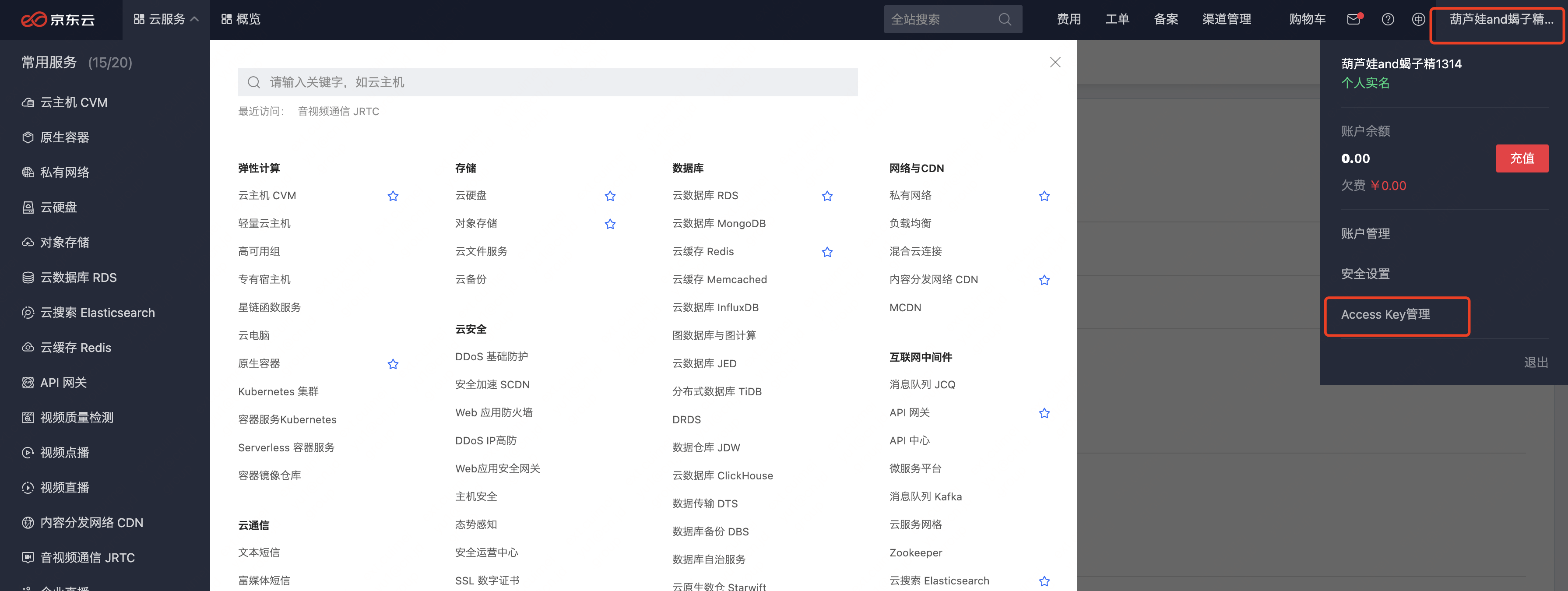
Task: Open the 费用 menu
Action: [x=1069, y=19]
